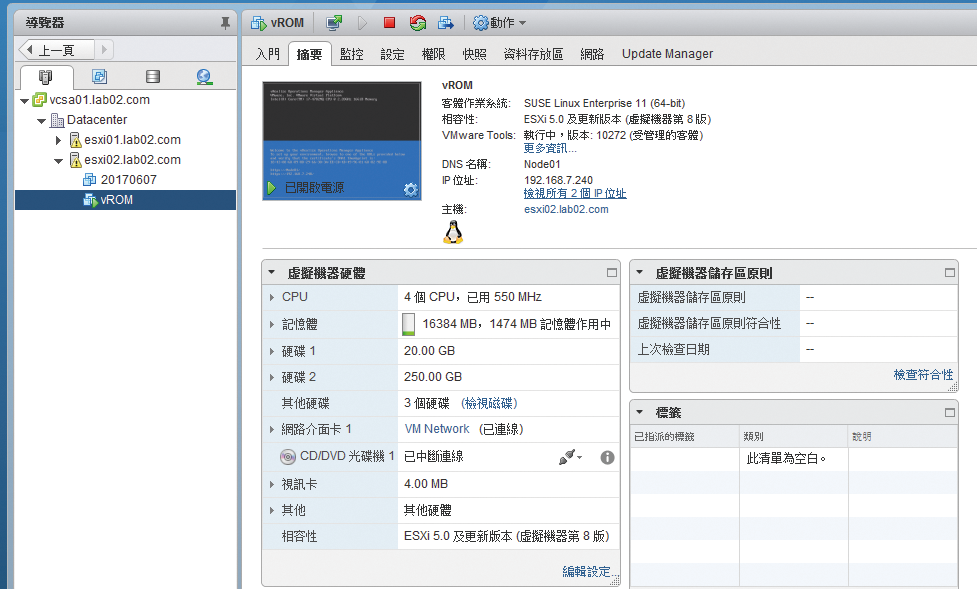Open the Storage inventory view
The image size is (977, 589).
[153, 77]
